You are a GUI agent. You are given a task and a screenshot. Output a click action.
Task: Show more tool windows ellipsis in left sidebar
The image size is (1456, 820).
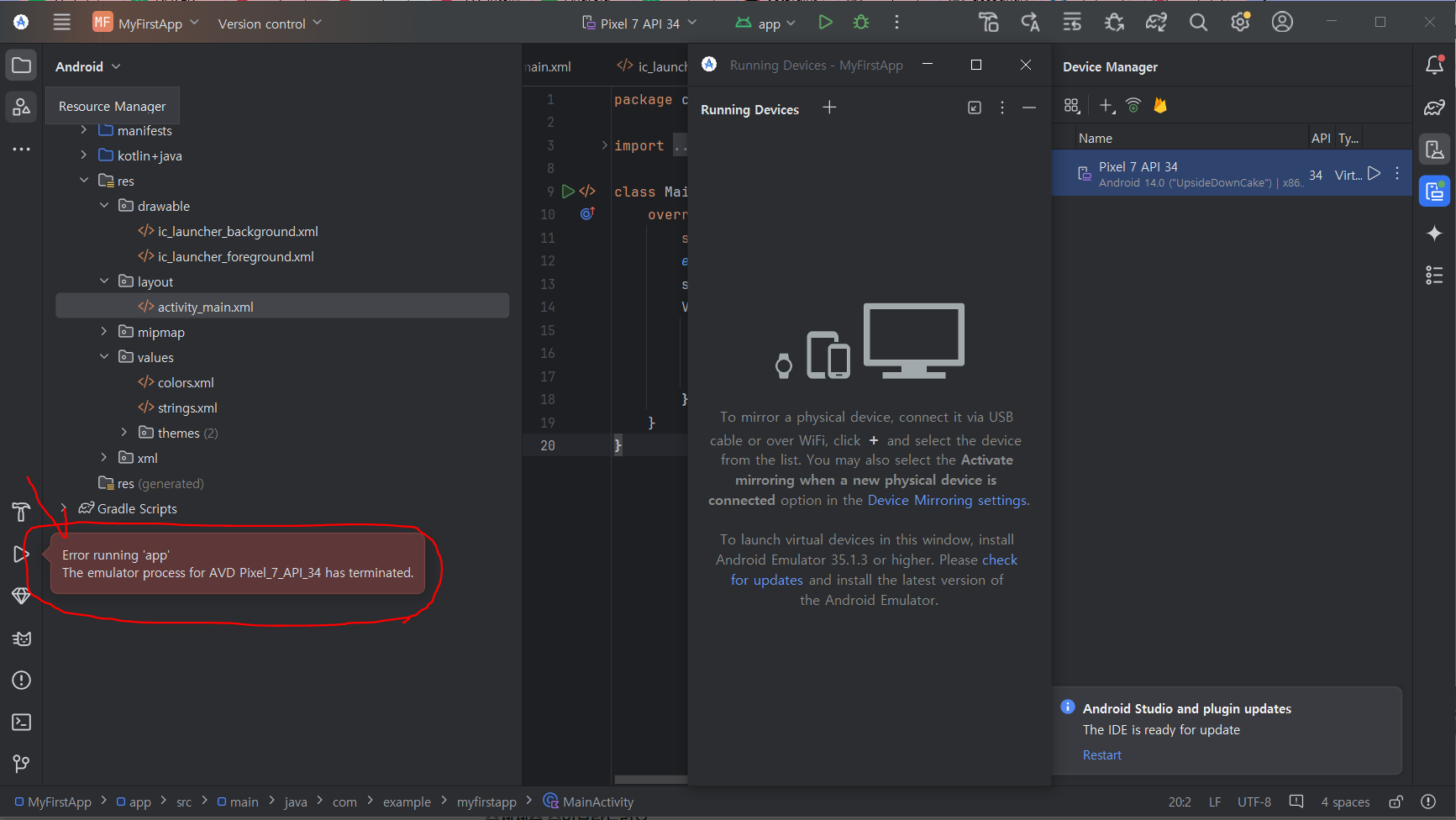21,149
